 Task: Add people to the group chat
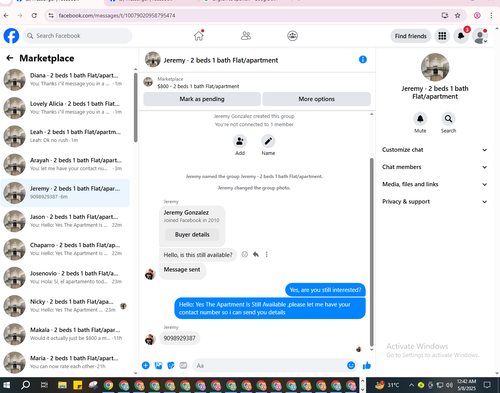(x=240, y=141)
